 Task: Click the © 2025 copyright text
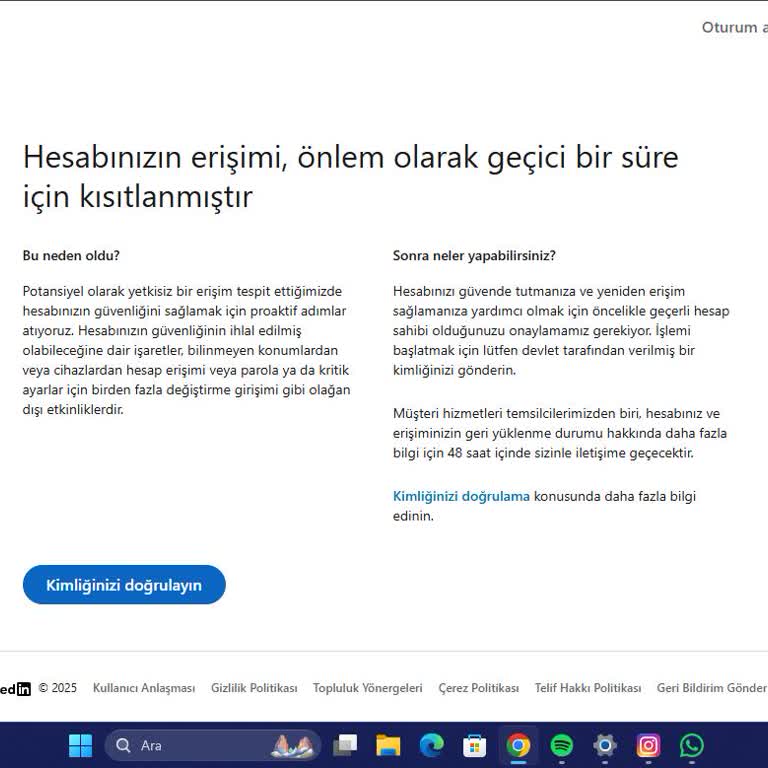(x=58, y=688)
